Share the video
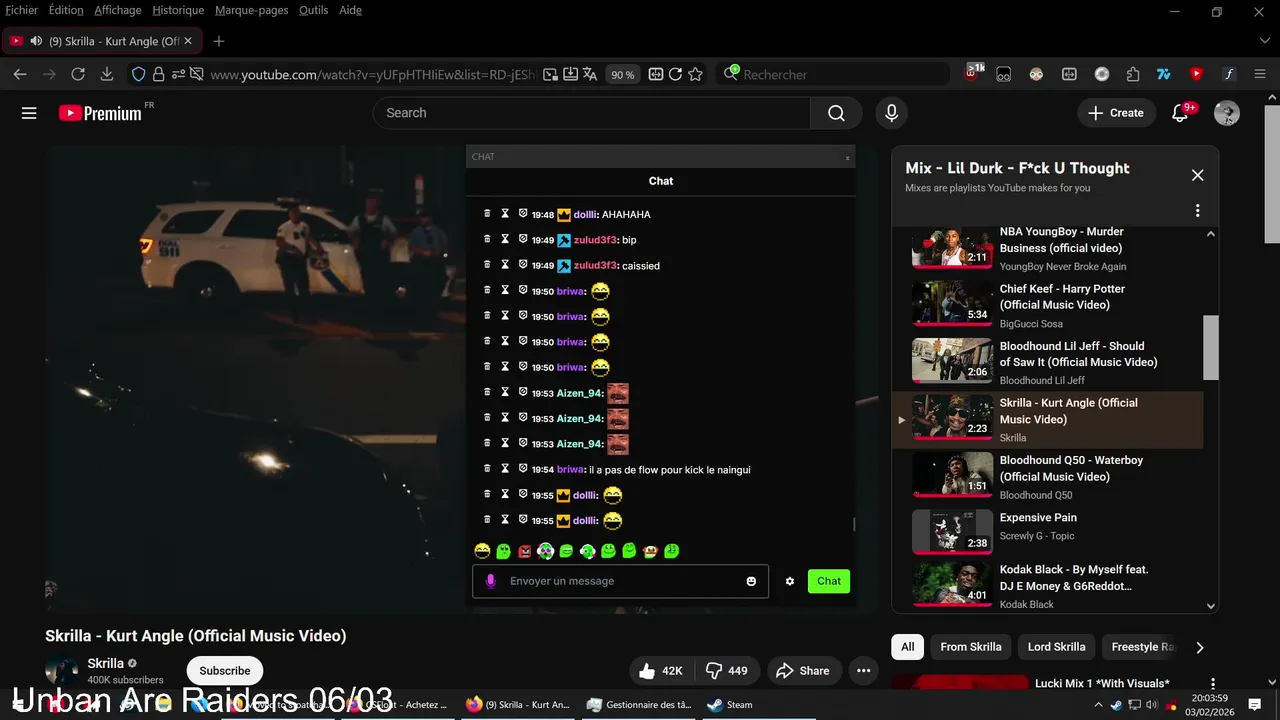 [x=803, y=671]
